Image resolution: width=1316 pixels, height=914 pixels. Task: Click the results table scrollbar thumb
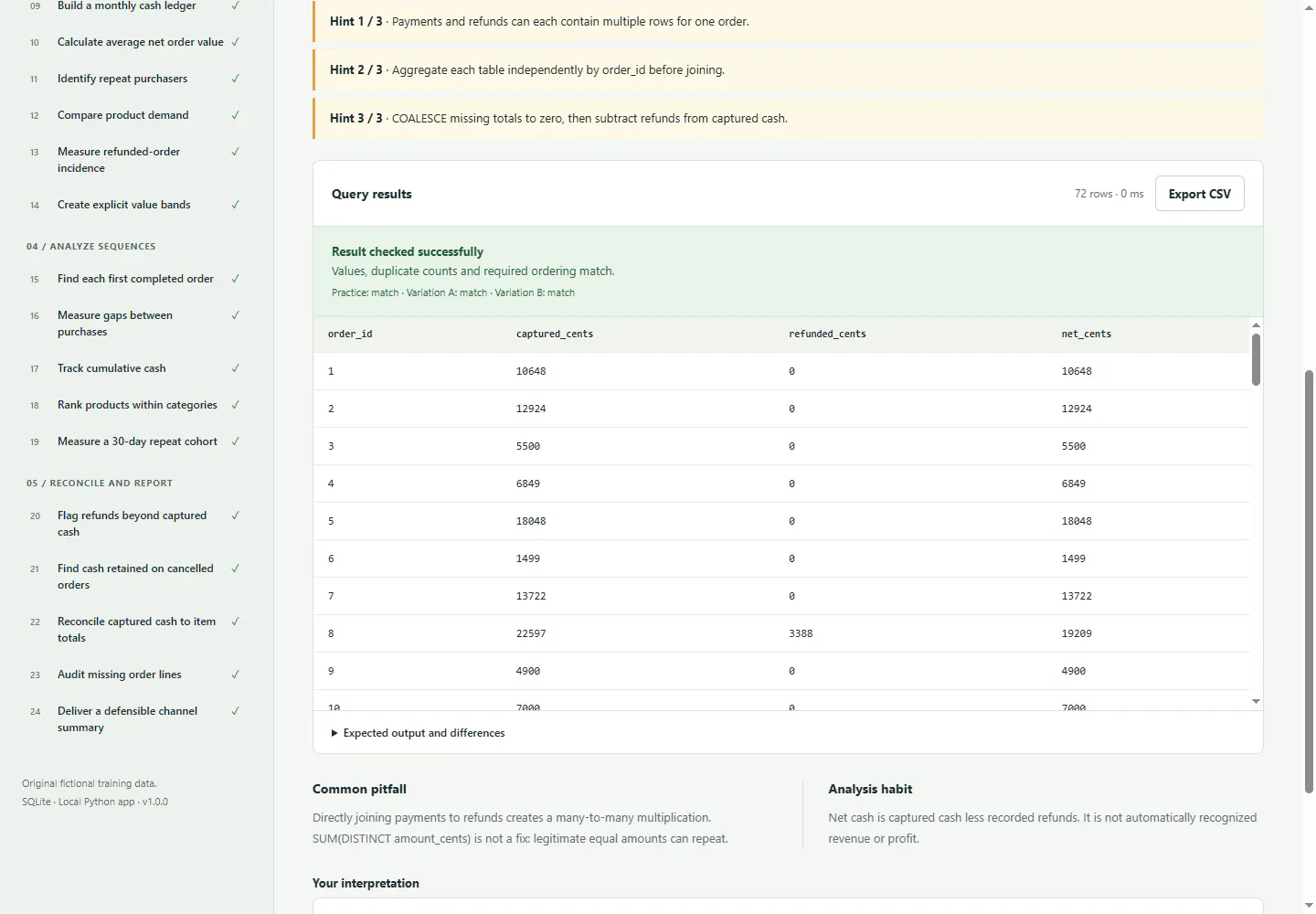click(x=1256, y=359)
